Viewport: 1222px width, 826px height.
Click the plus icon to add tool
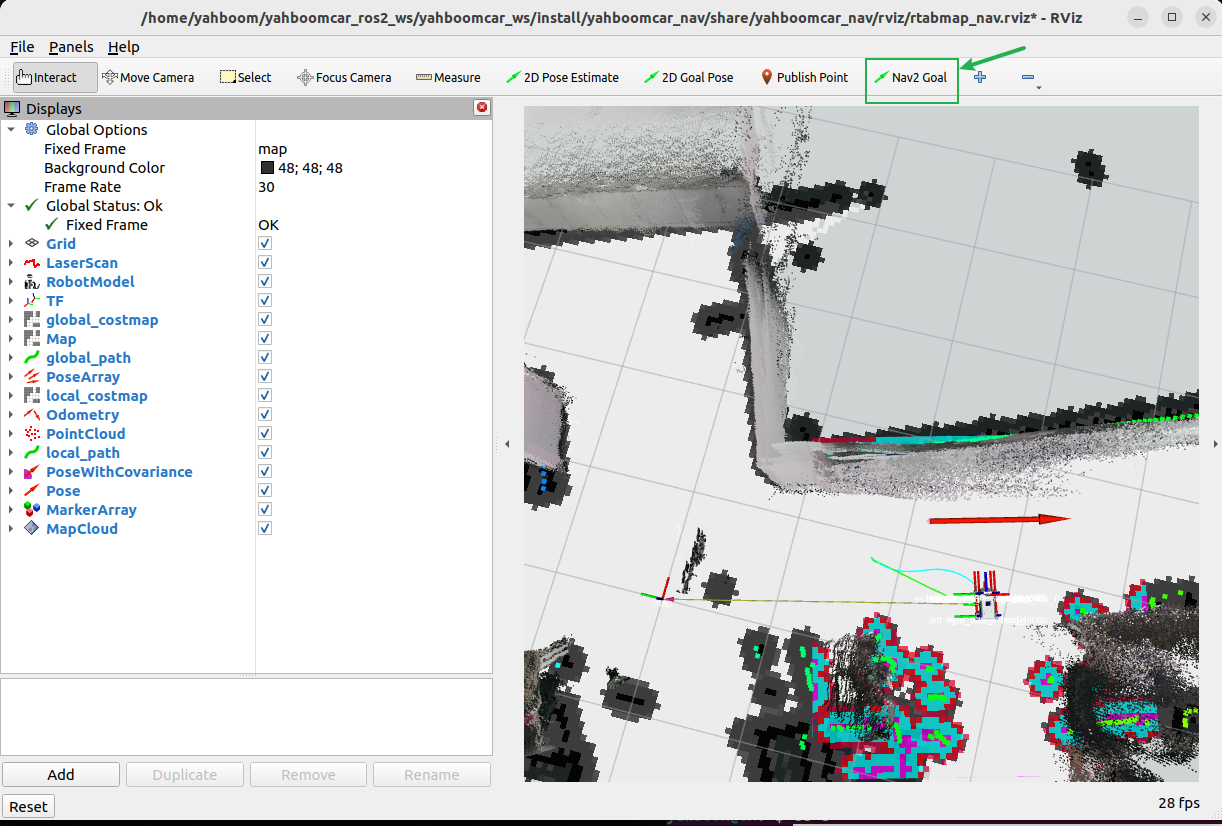[x=980, y=78]
